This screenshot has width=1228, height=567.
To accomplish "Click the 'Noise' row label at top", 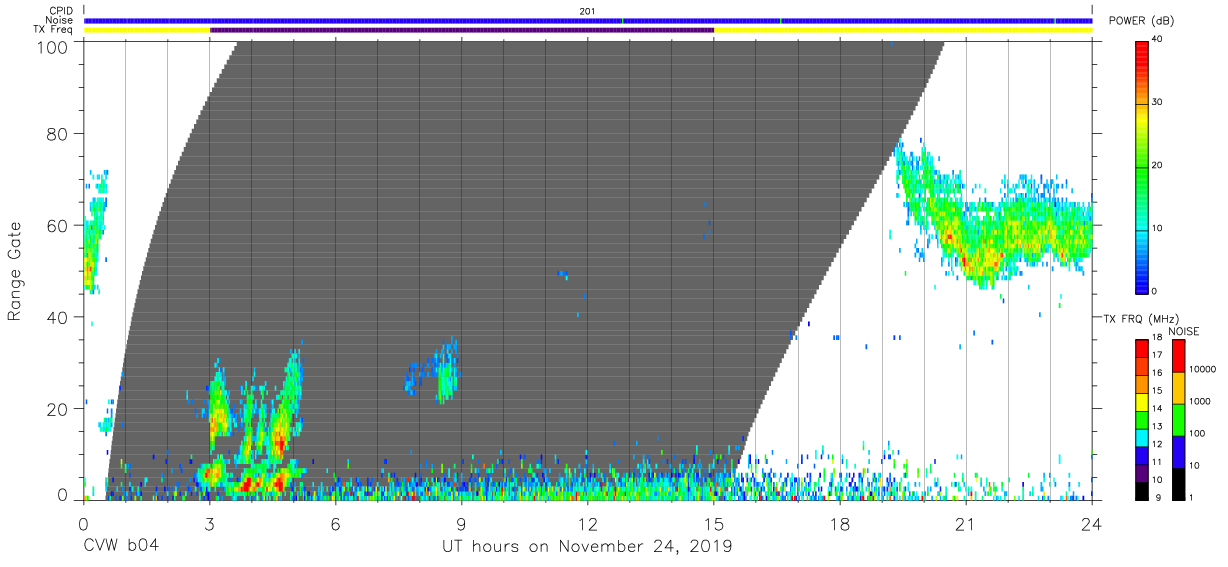I will pyautogui.click(x=61, y=20).
